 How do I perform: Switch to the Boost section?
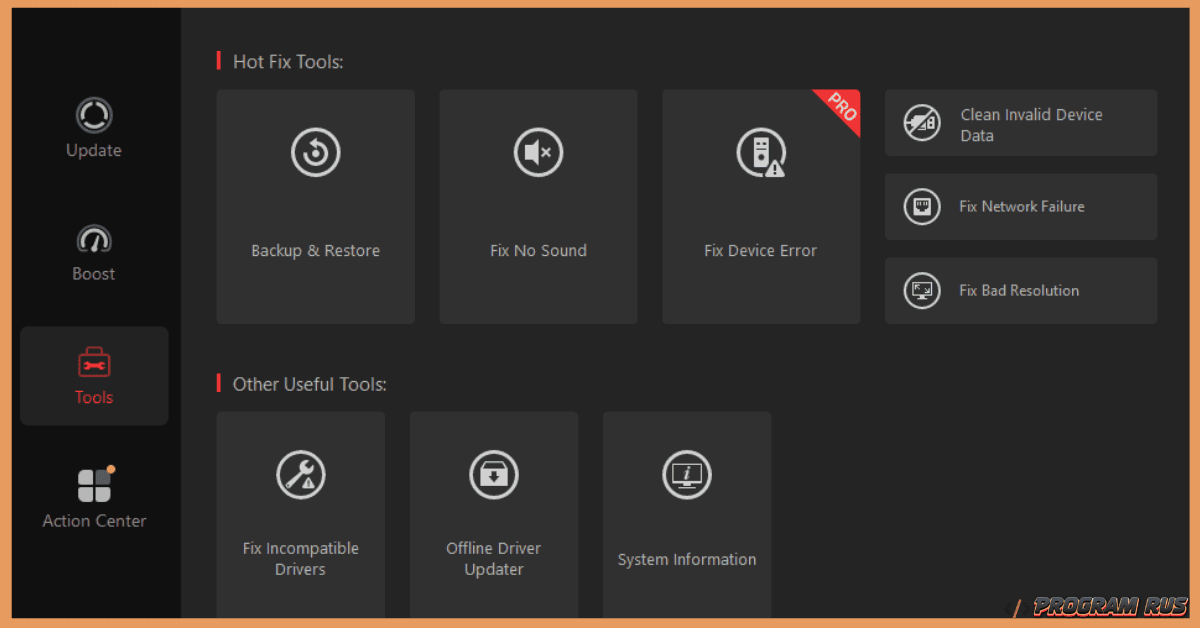pyautogui.click(x=93, y=253)
